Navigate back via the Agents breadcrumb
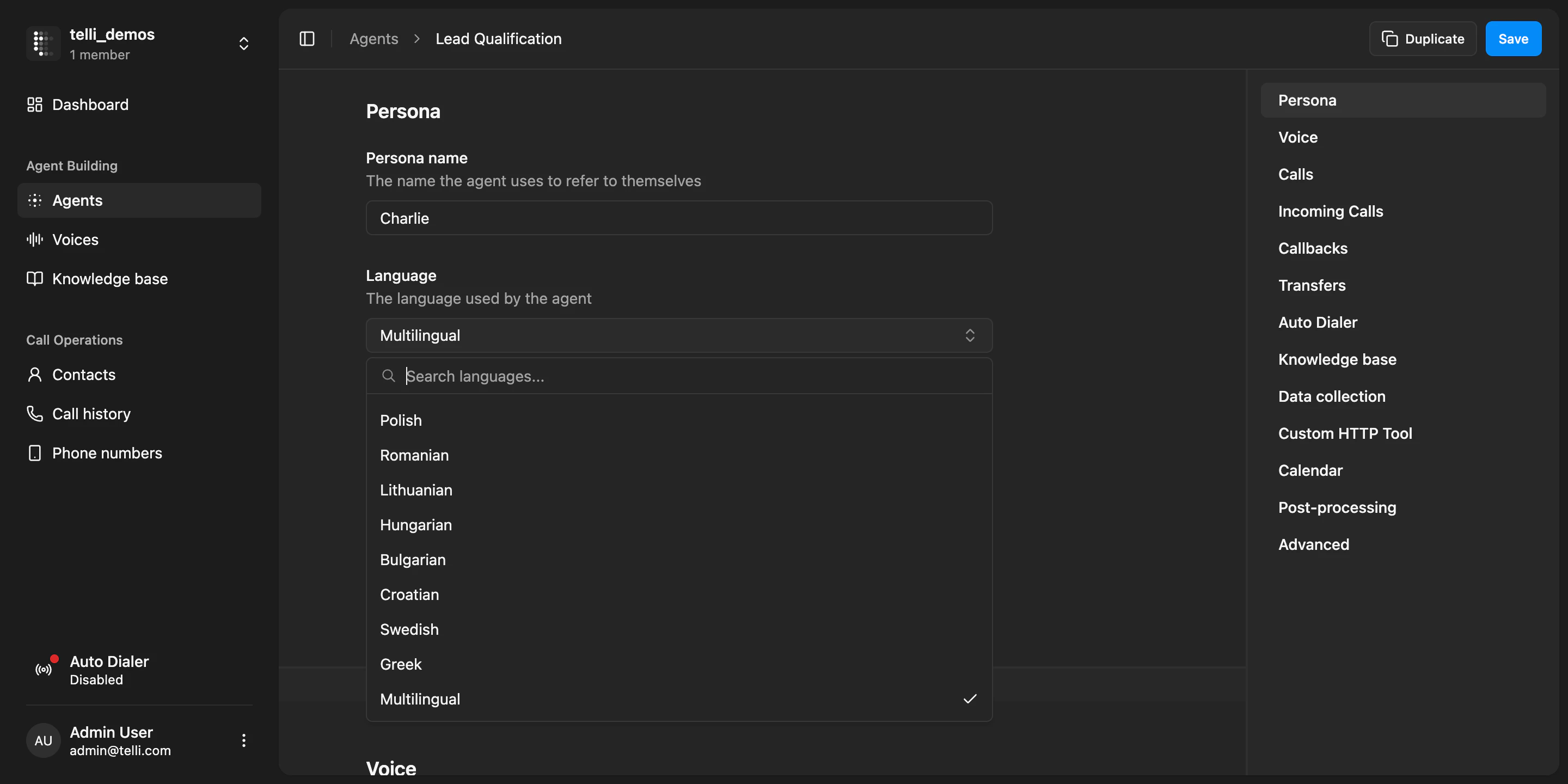 373,38
